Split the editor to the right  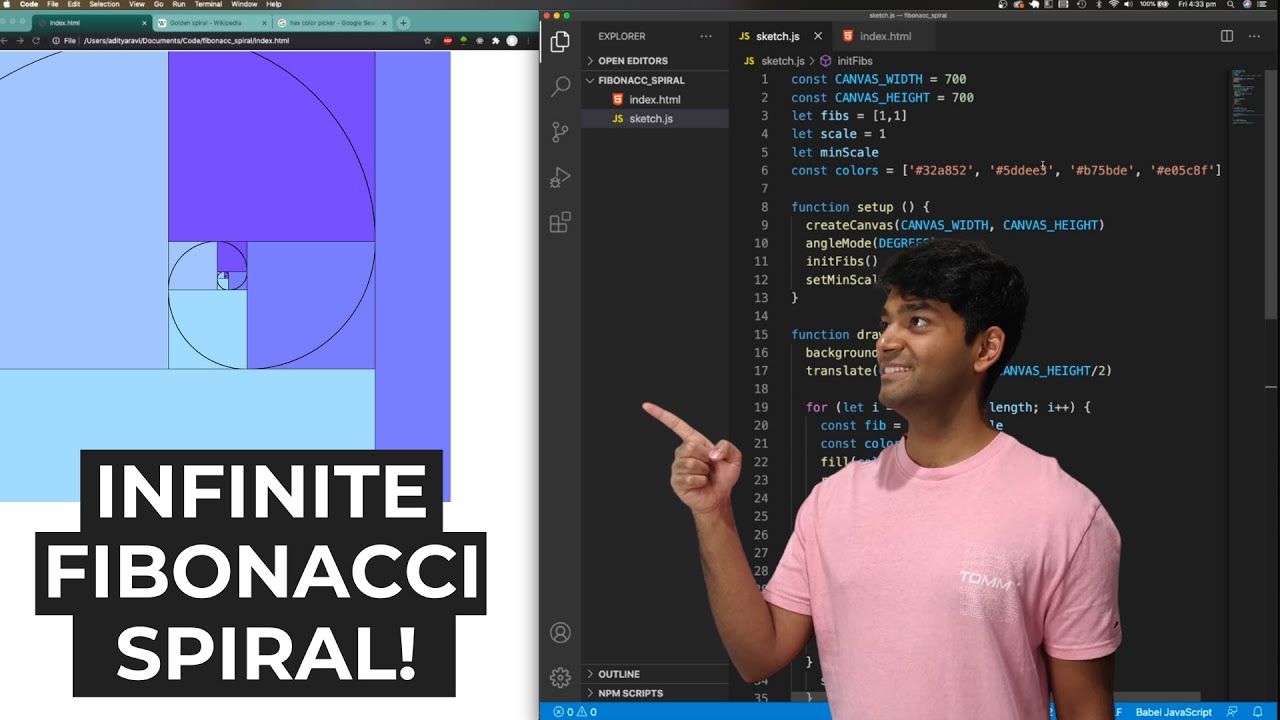[1227, 36]
